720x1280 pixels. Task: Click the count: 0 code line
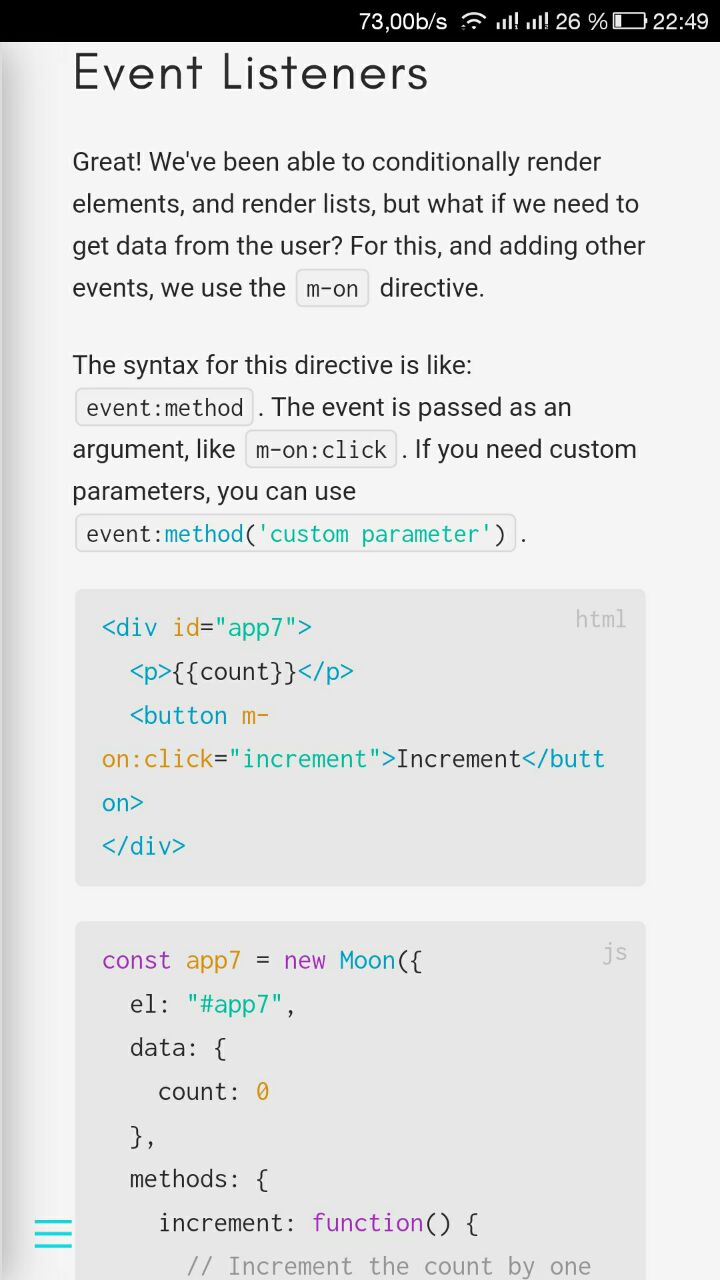click(213, 1092)
